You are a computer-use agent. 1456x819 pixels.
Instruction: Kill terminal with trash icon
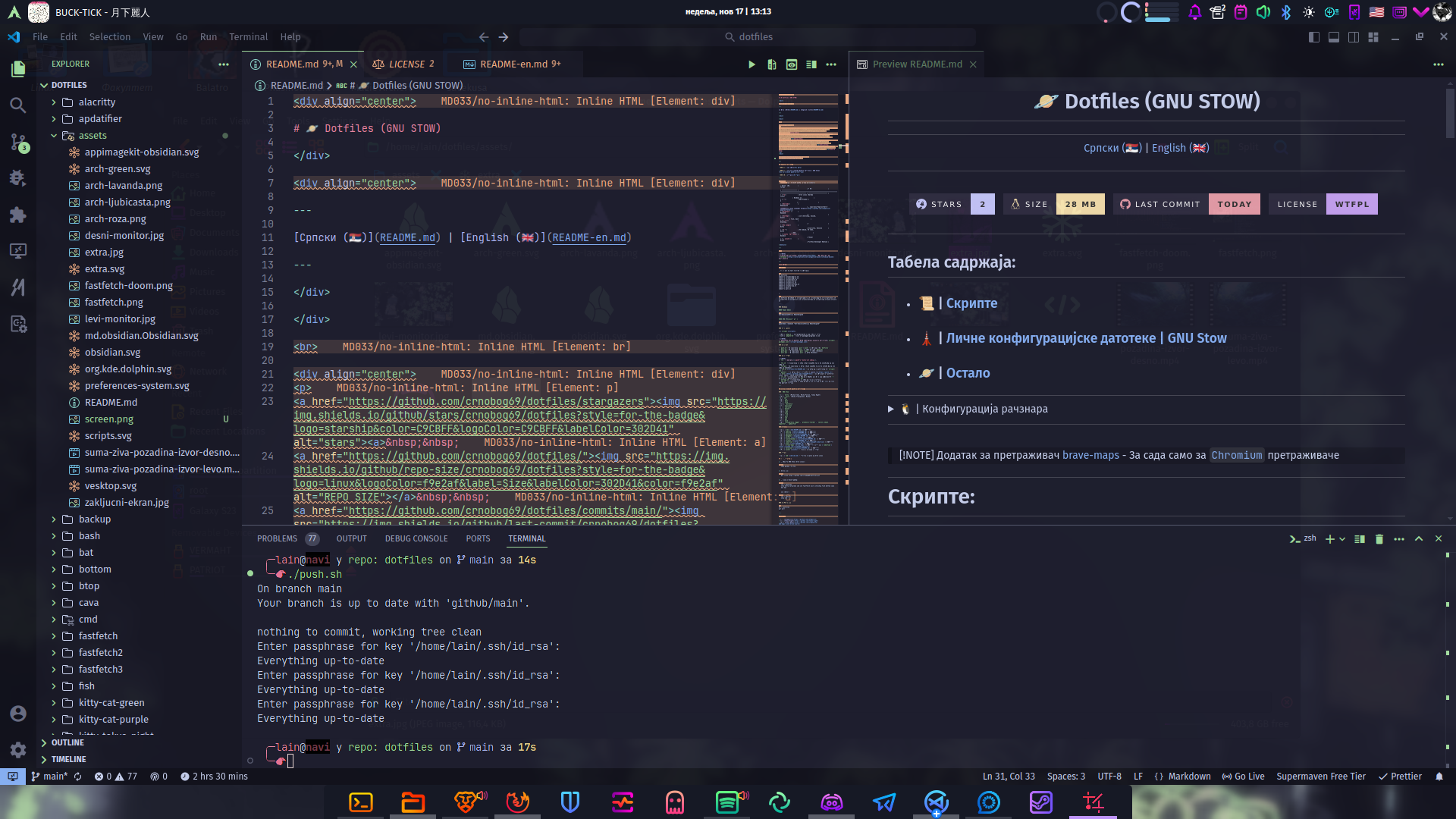[1379, 539]
